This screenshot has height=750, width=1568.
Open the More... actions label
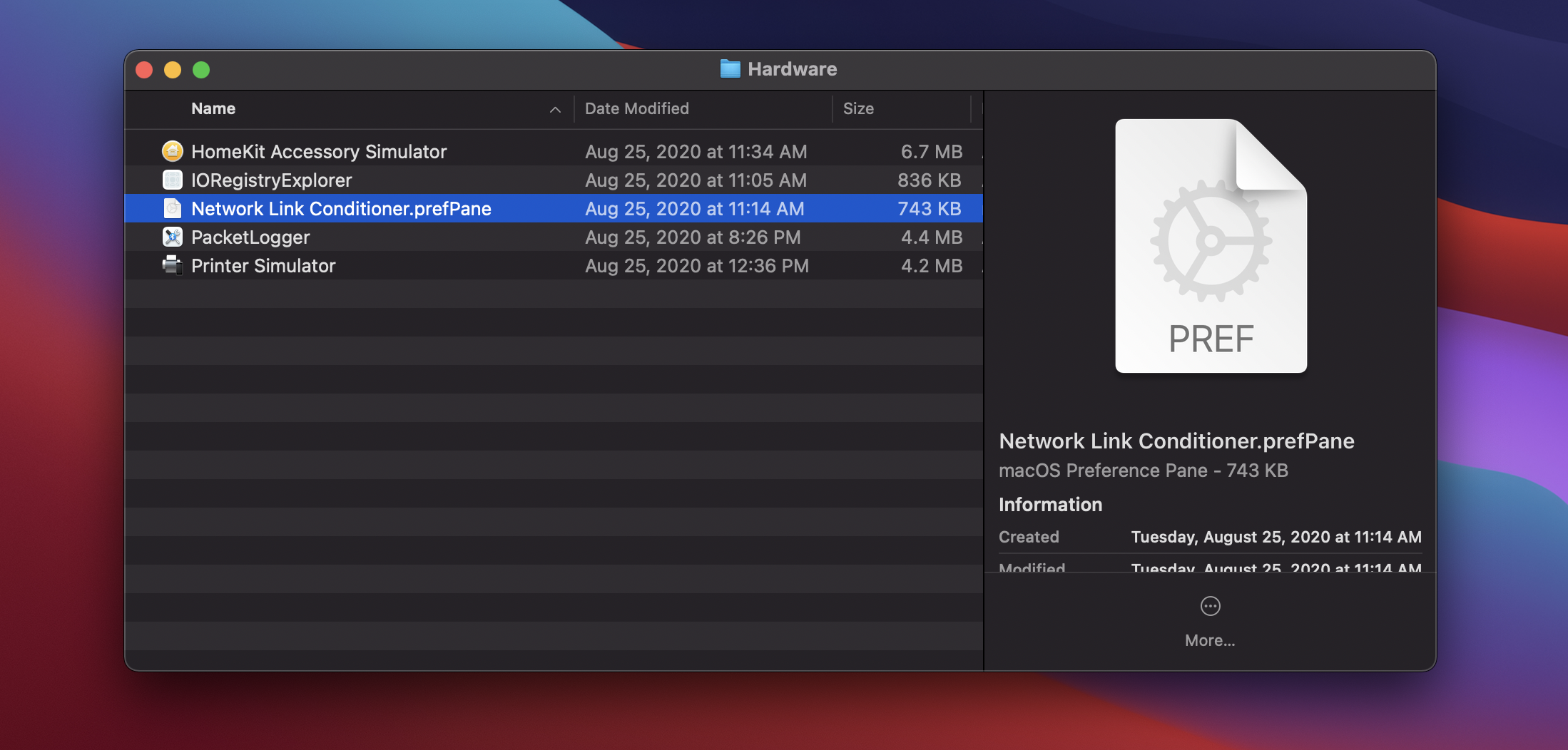pyautogui.click(x=1210, y=640)
